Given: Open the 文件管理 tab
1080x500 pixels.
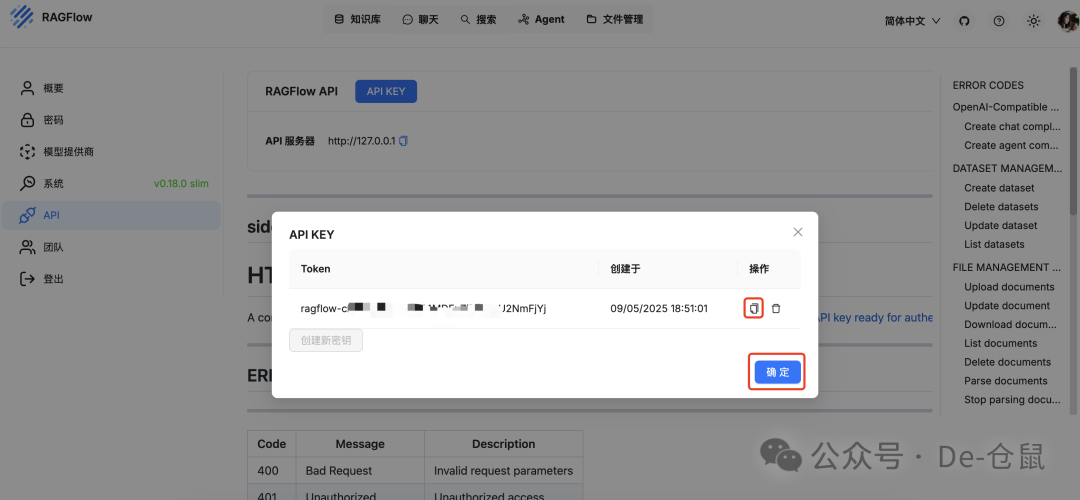Looking at the screenshot, I should (x=615, y=19).
